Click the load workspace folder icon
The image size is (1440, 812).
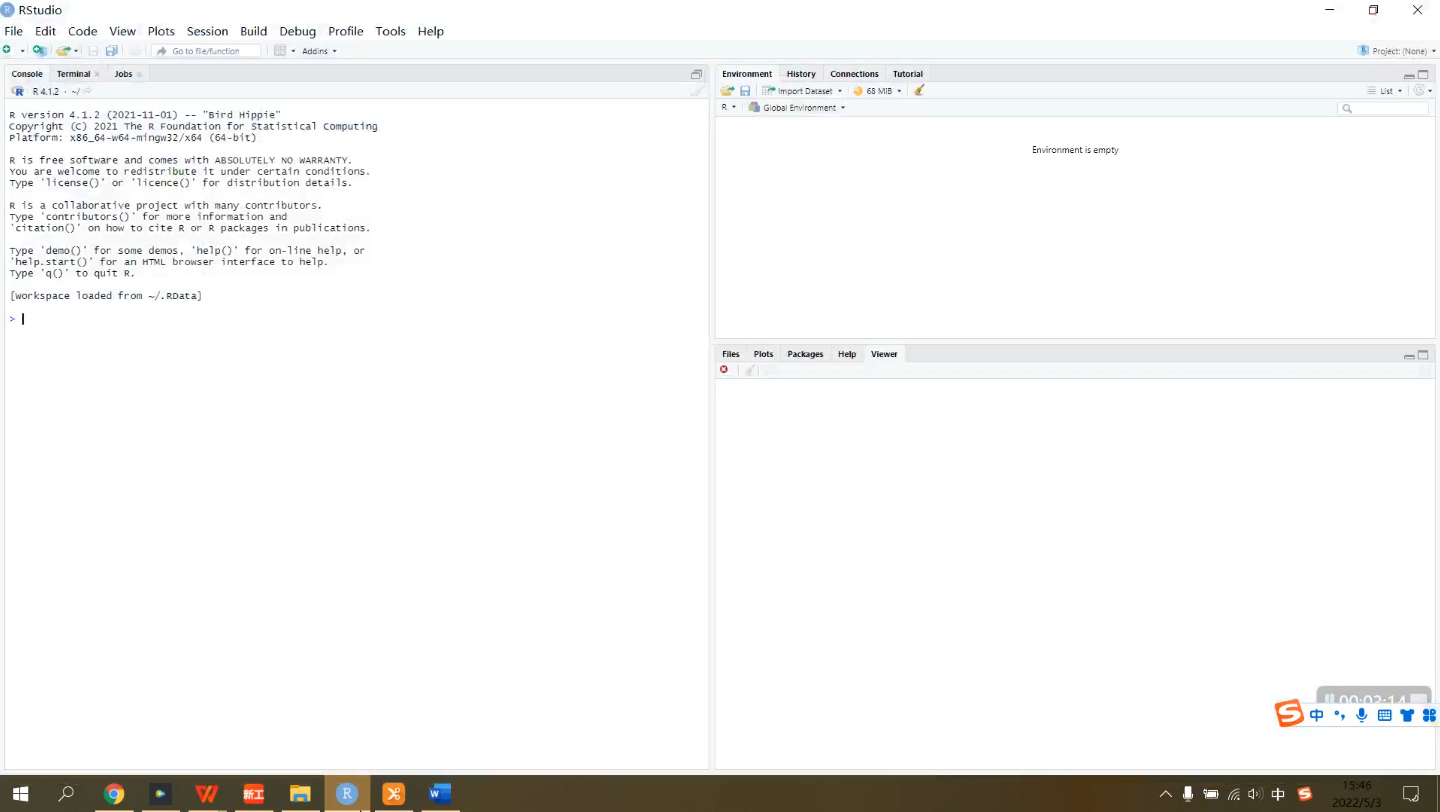pyautogui.click(x=727, y=91)
